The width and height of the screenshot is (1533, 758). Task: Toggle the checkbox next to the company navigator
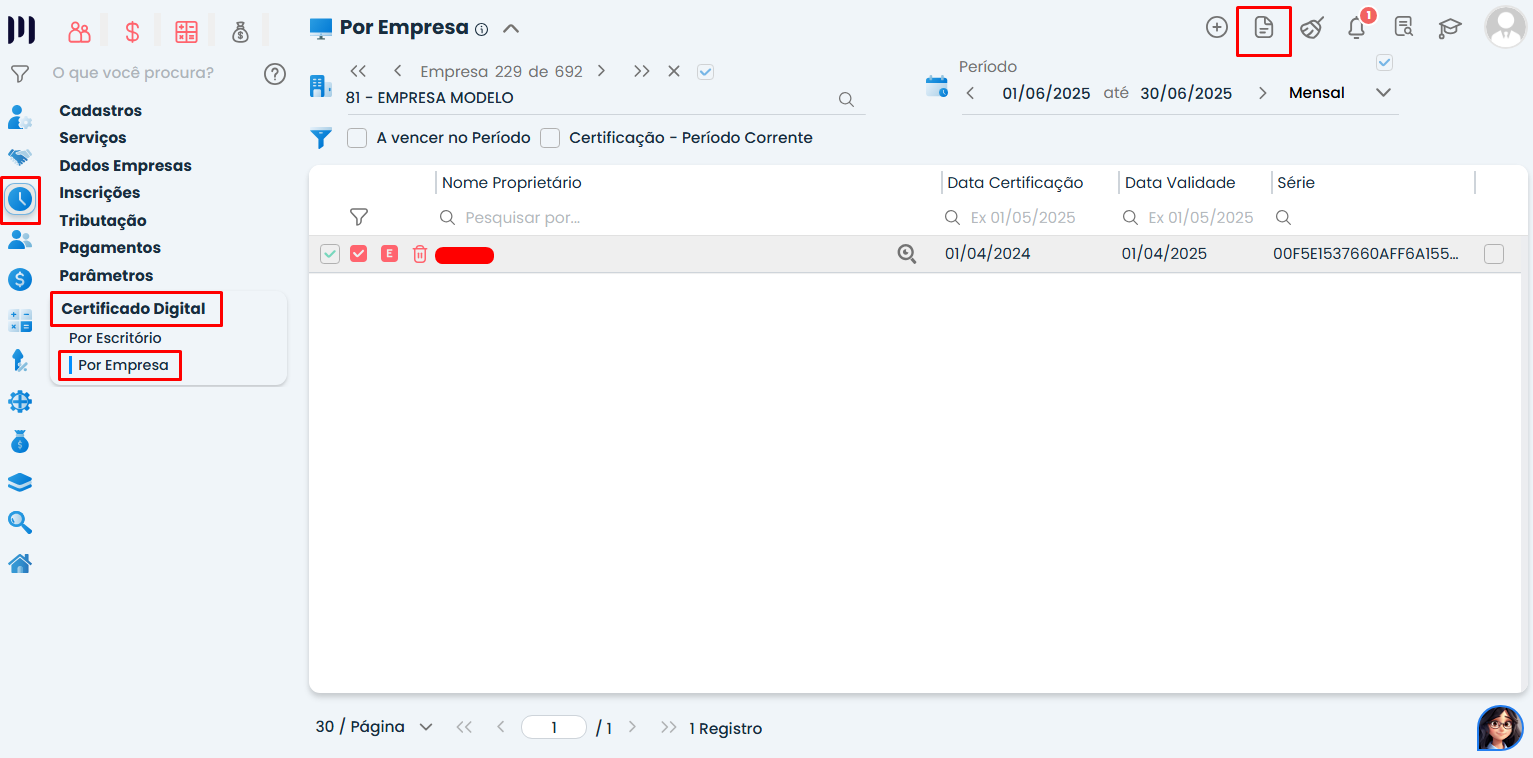705,72
